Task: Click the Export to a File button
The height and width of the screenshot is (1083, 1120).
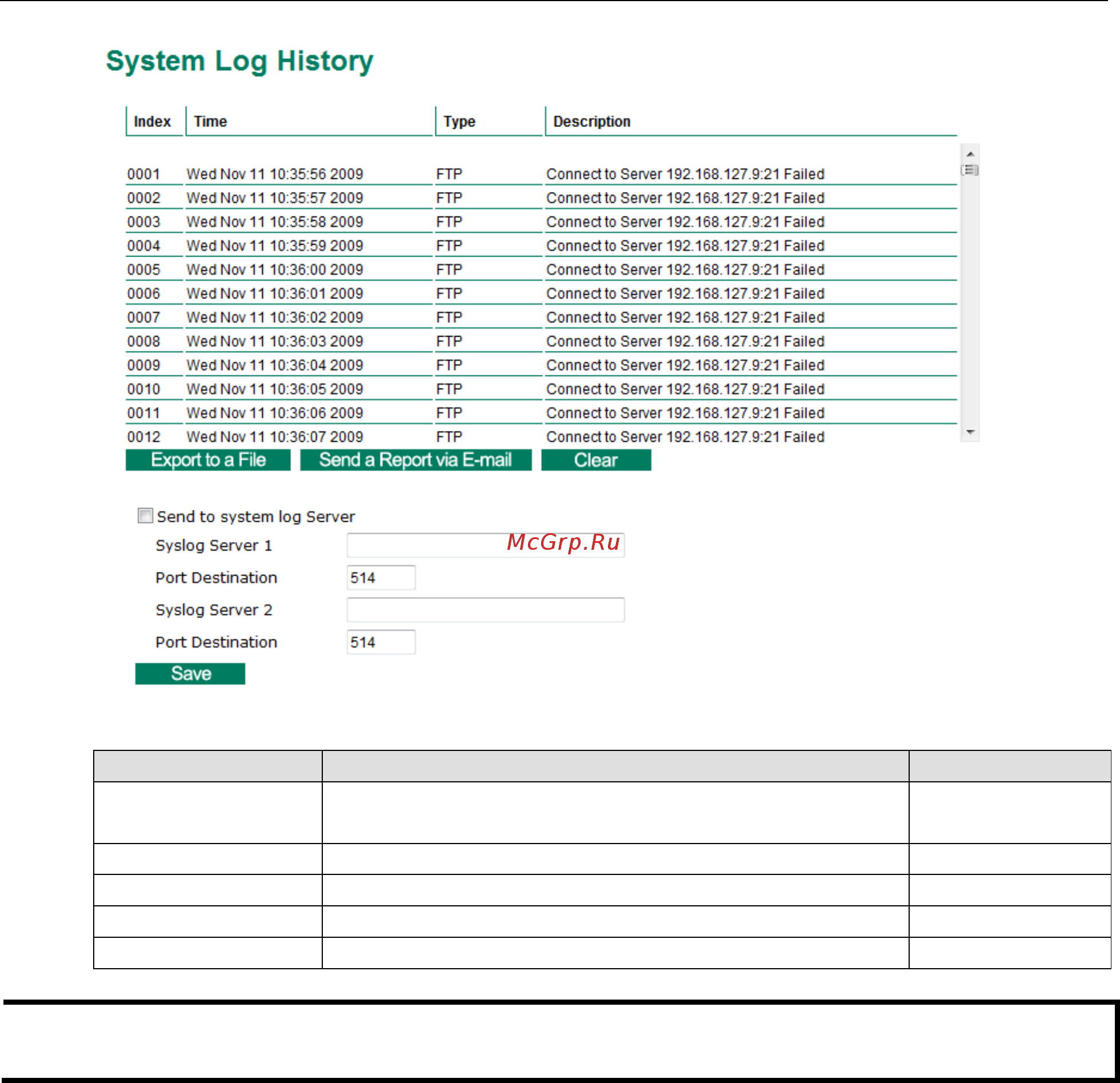Action: point(208,460)
